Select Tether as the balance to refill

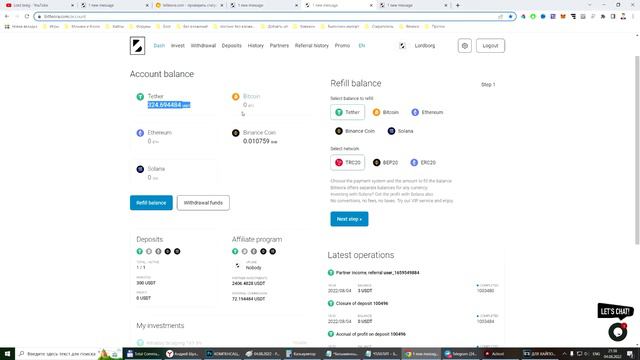click(x=347, y=112)
